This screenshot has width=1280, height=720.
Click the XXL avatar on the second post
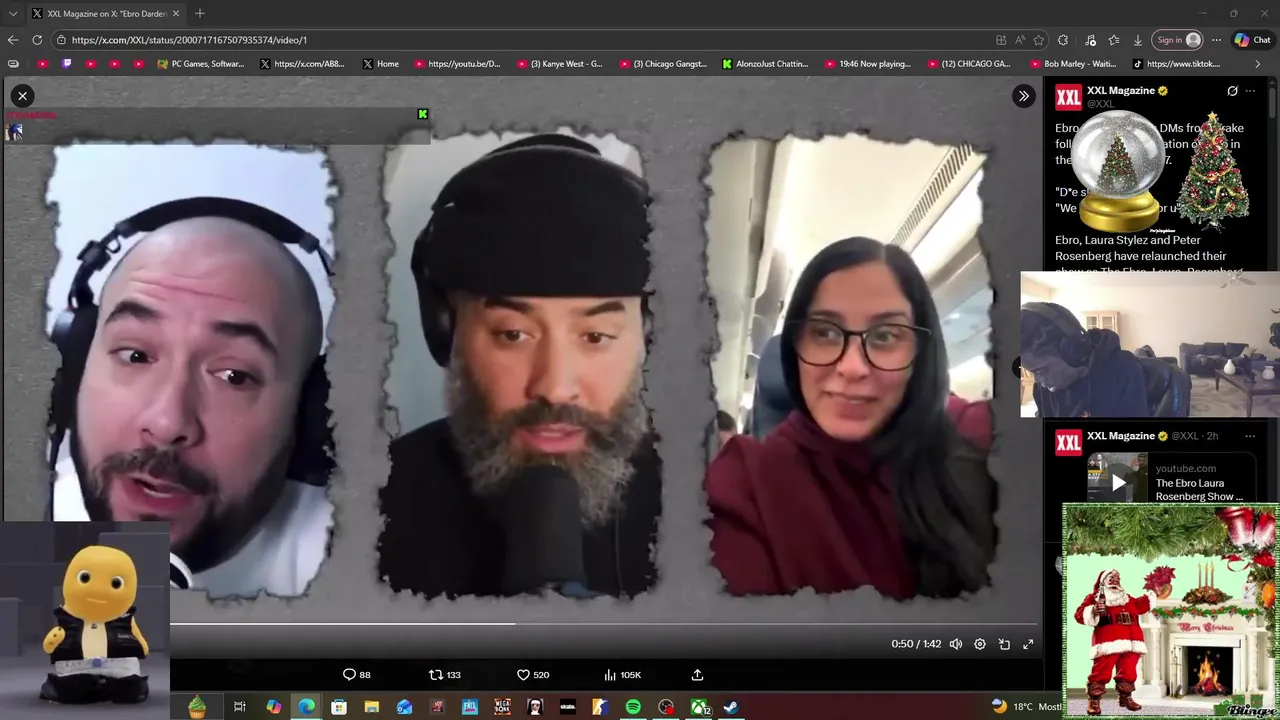(x=1068, y=443)
